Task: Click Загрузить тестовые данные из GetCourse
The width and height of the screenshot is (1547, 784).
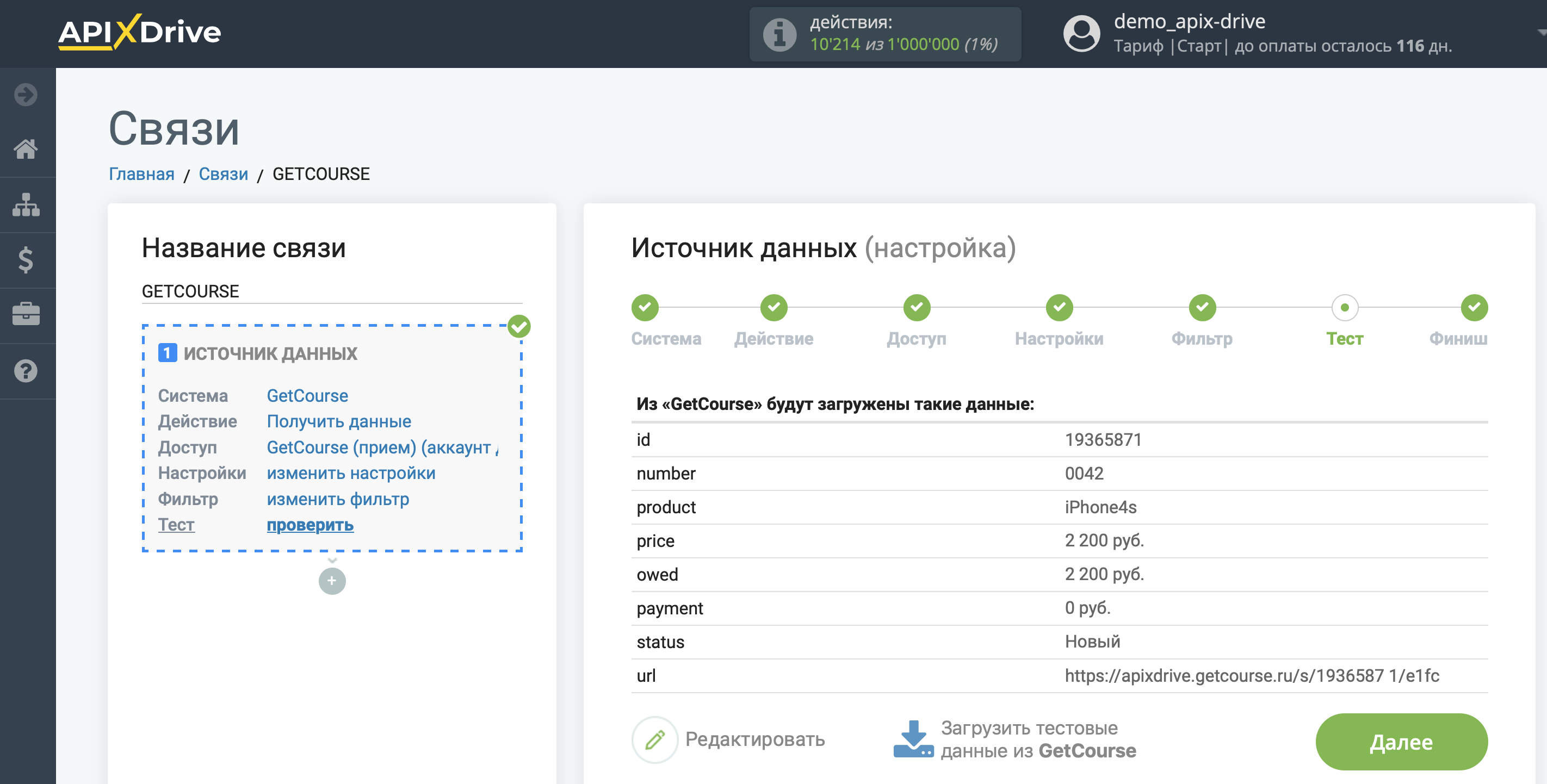Action: [1038, 739]
